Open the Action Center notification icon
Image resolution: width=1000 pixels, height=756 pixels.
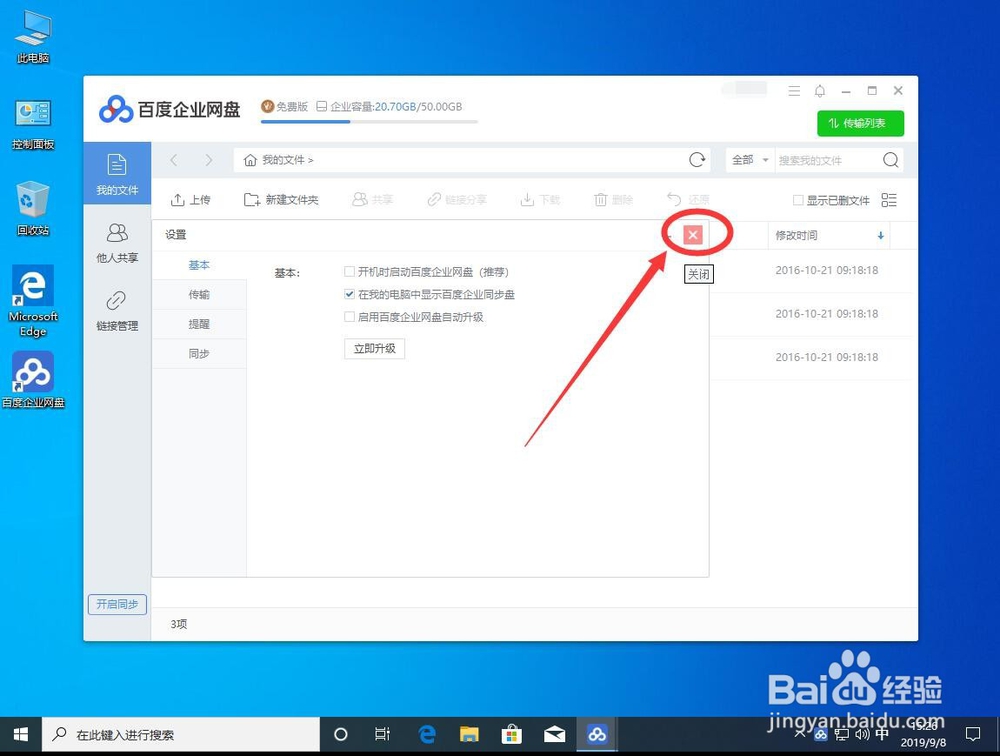pos(973,734)
